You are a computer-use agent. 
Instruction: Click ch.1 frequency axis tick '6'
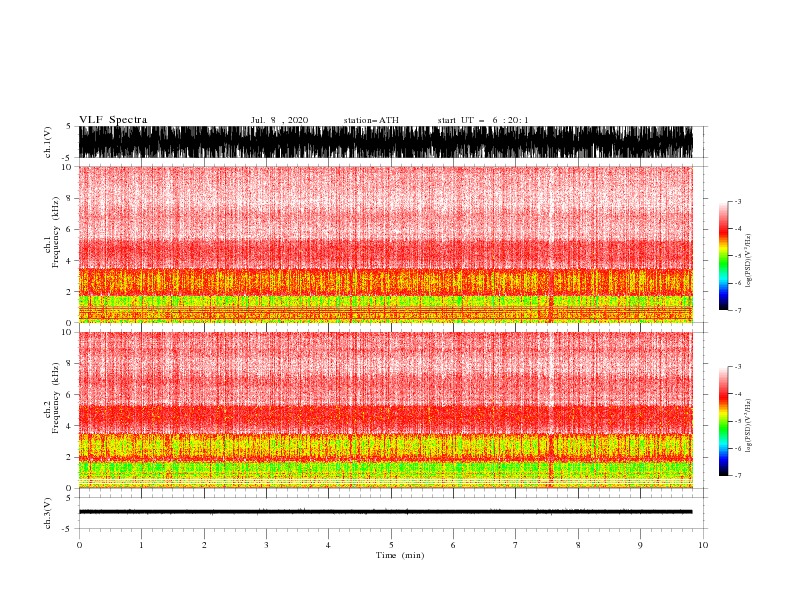[x=69, y=230]
